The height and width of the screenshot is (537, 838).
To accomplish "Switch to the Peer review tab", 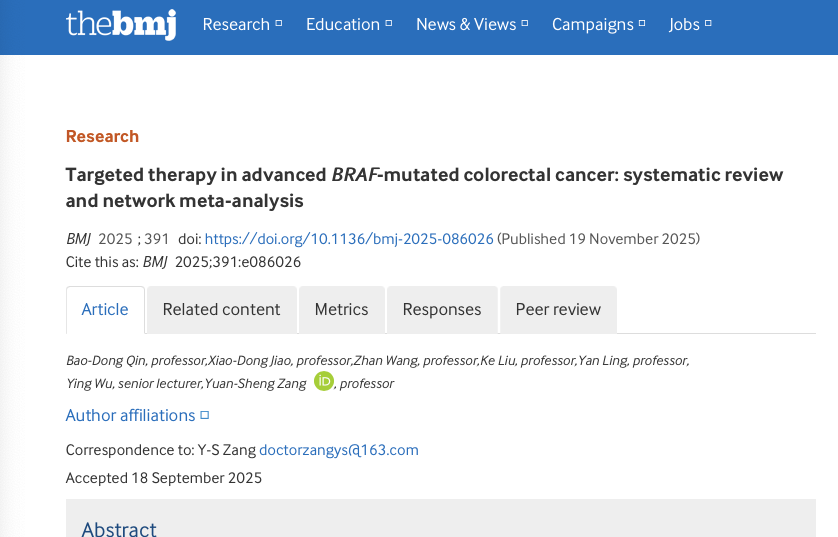I will (x=558, y=309).
